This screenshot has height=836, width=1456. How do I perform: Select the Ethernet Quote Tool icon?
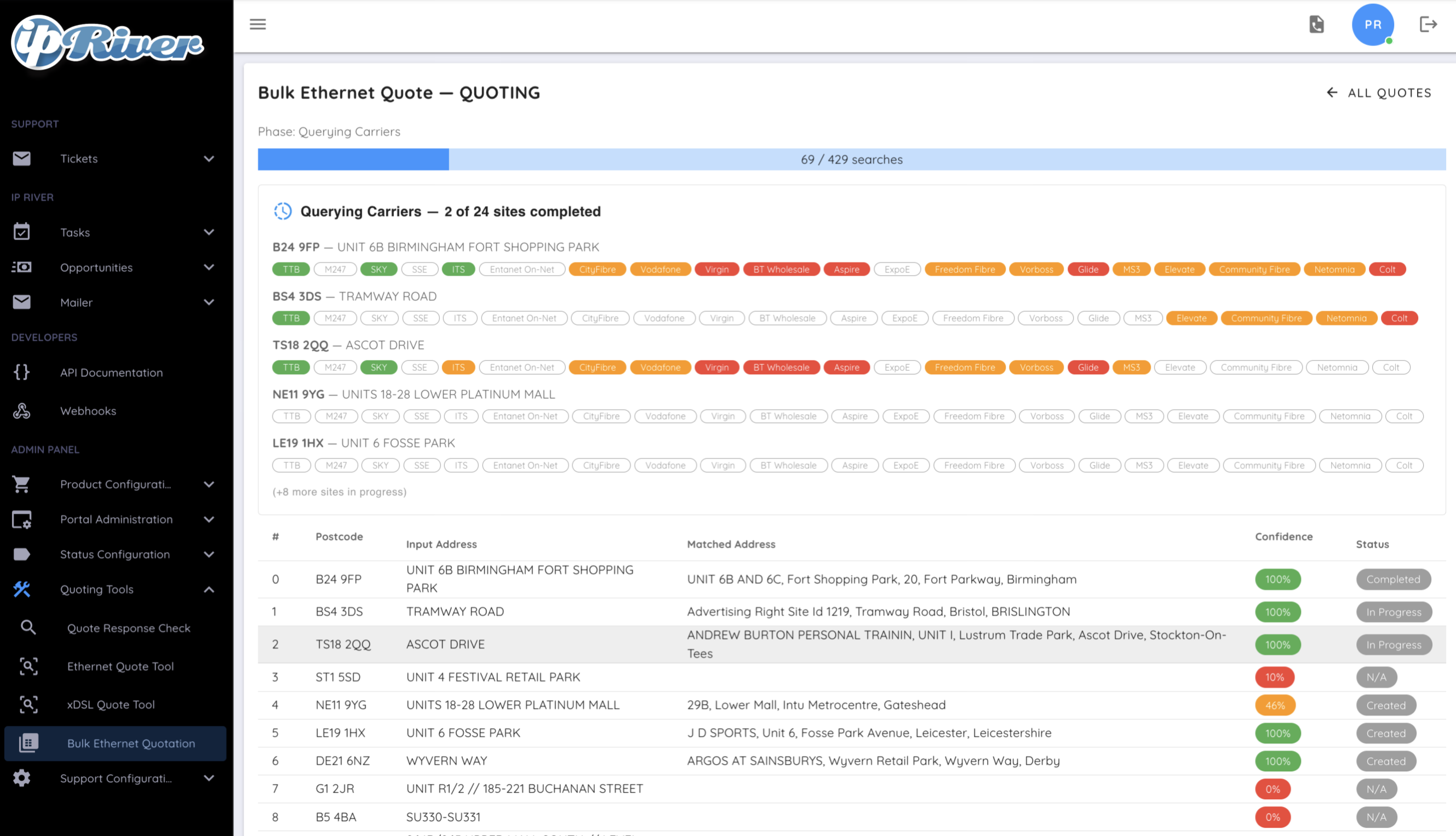pos(28,666)
